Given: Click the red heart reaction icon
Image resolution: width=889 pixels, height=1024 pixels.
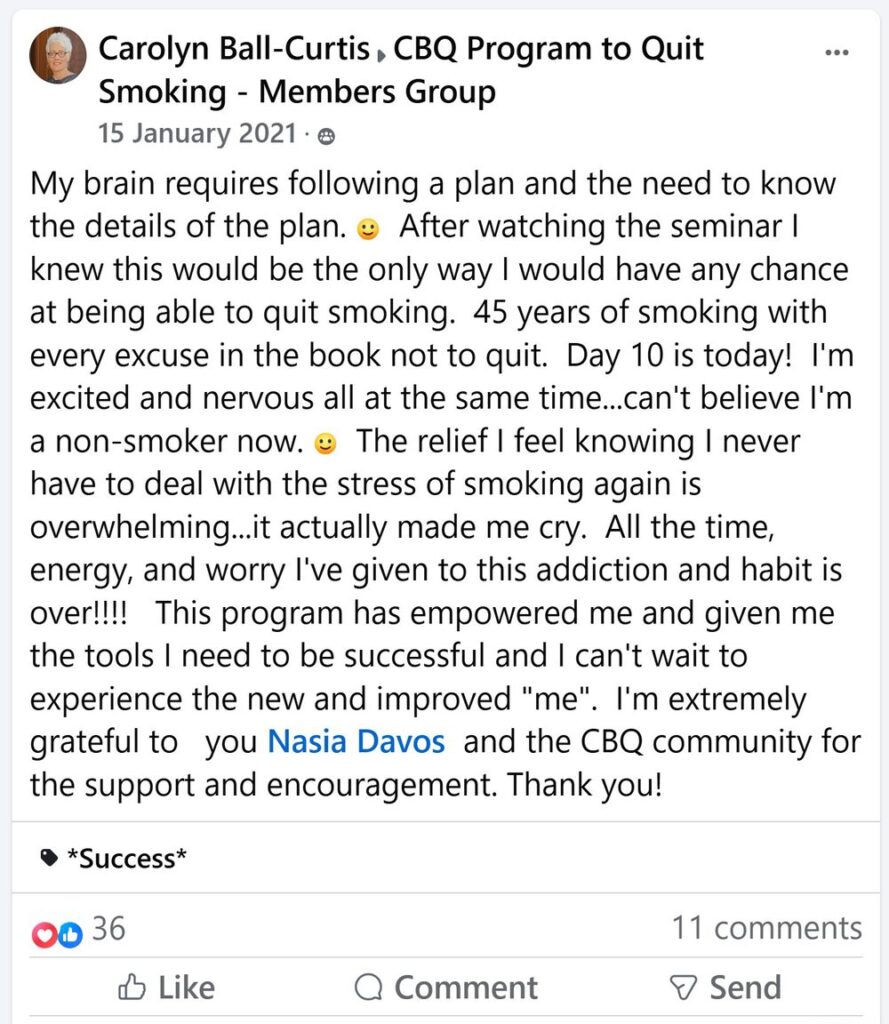Looking at the screenshot, I should point(45,934).
